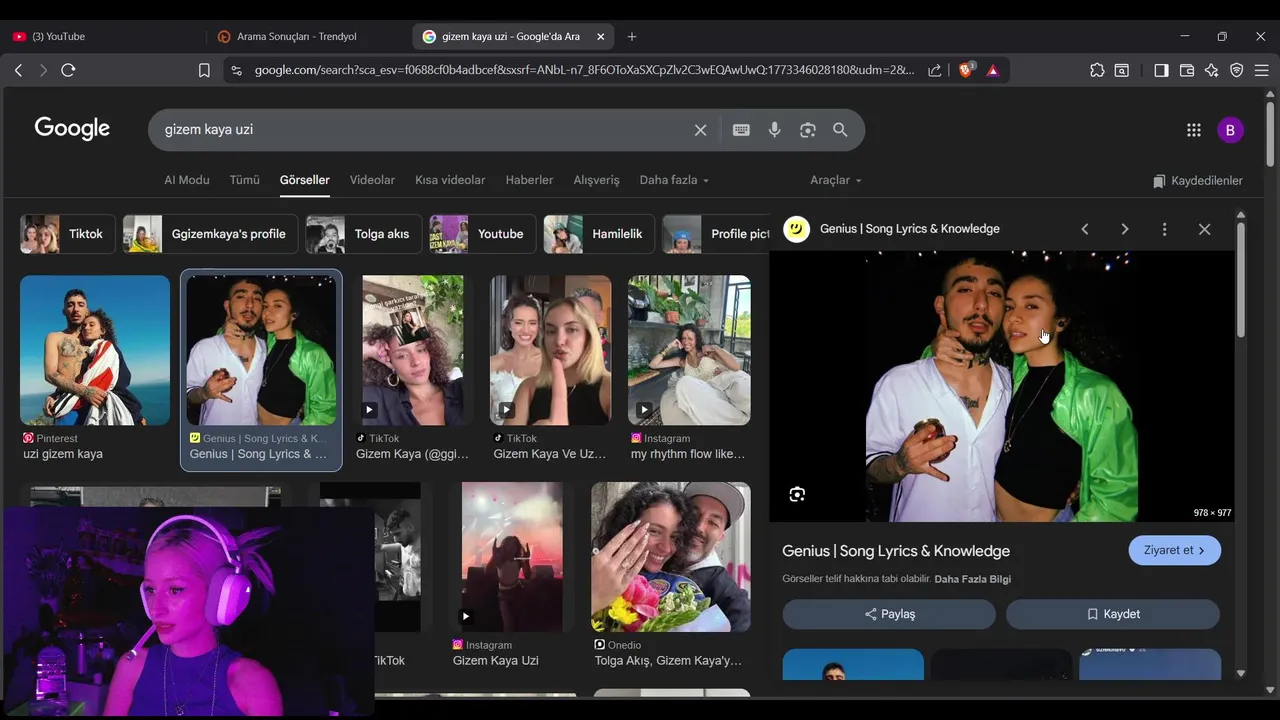
Task: Select the Haberler search tab
Action: click(529, 180)
